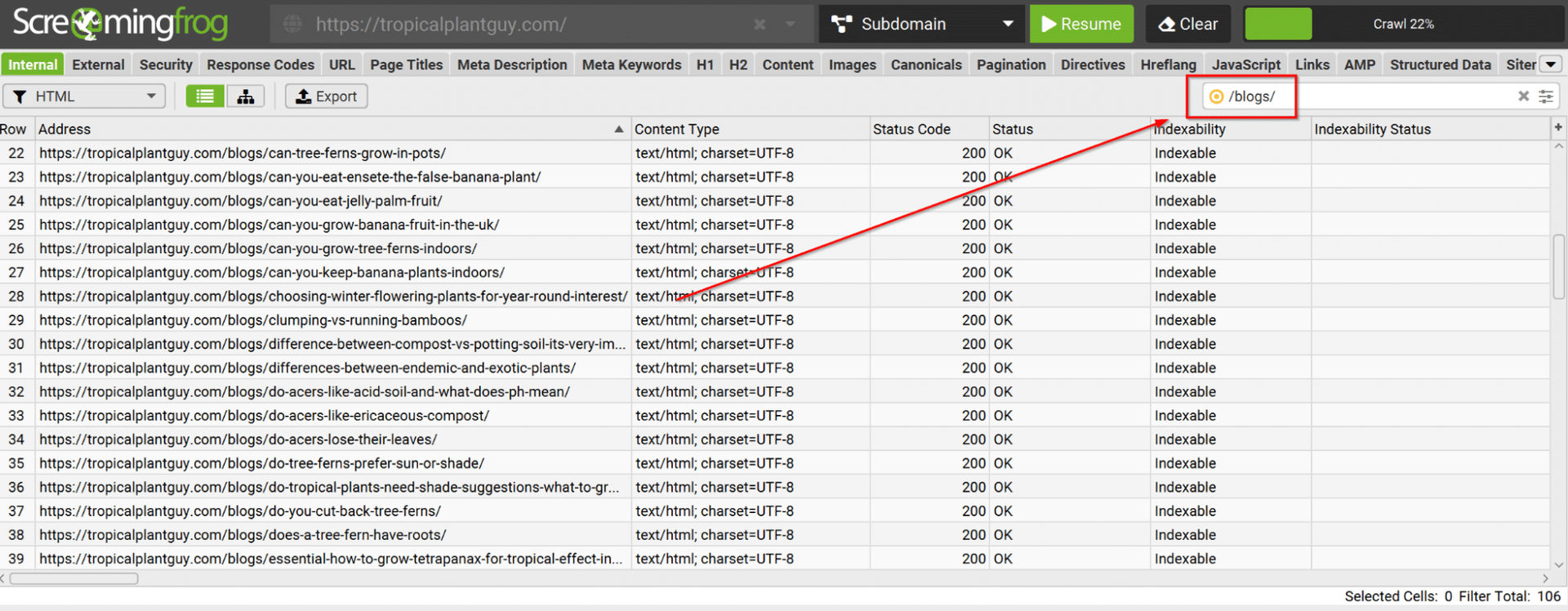
Task: Switch to the tree view icon
Action: (x=245, y=96)
